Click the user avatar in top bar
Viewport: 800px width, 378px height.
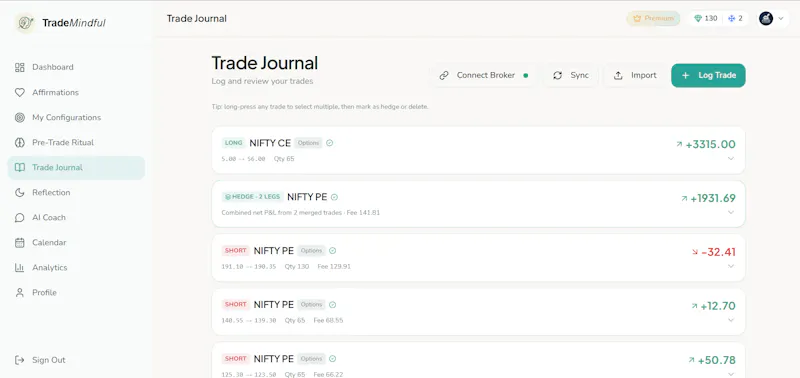pyautogui.click(x=766, y=19)
